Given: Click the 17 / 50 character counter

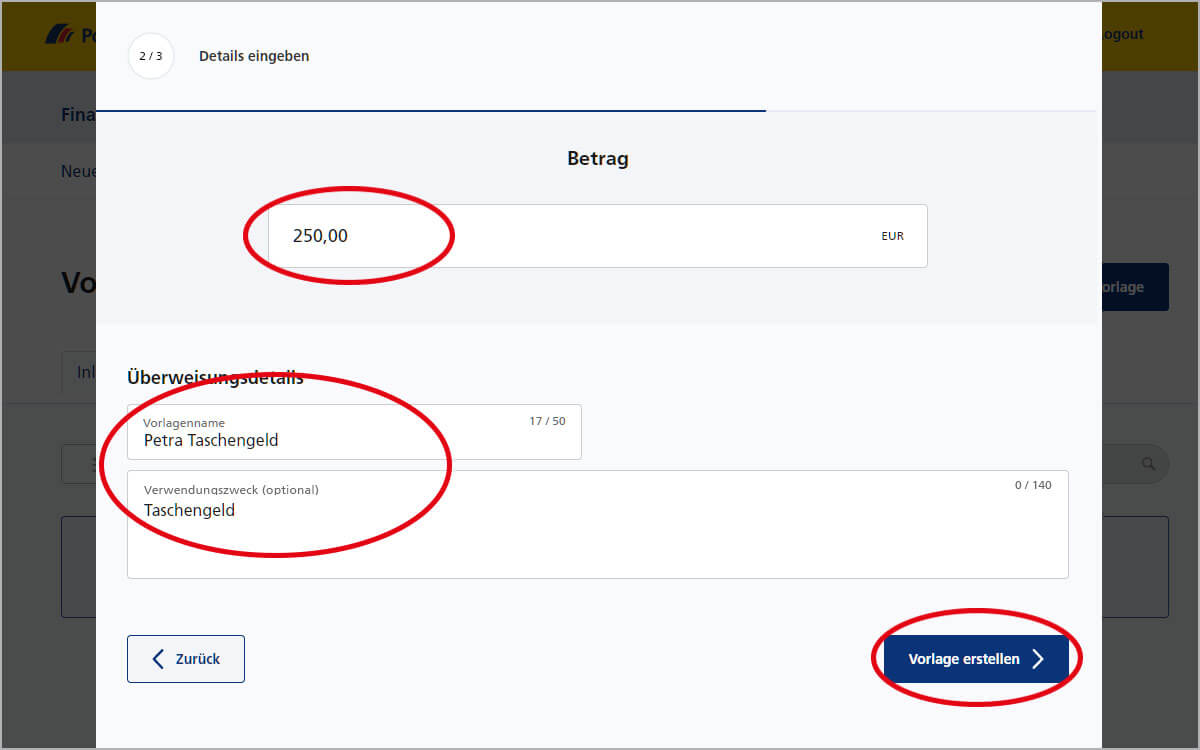Looking at the screenshot, I should point(547,421).
